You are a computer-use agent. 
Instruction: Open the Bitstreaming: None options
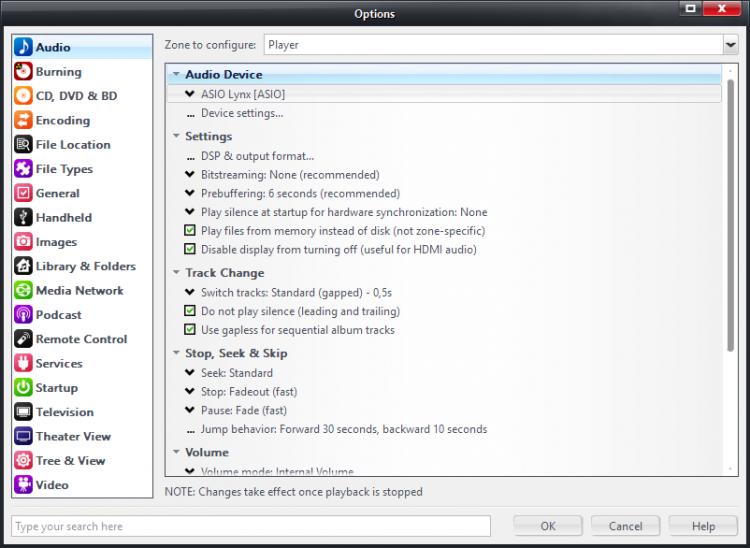pyautogui.click(x=190, y=175)
